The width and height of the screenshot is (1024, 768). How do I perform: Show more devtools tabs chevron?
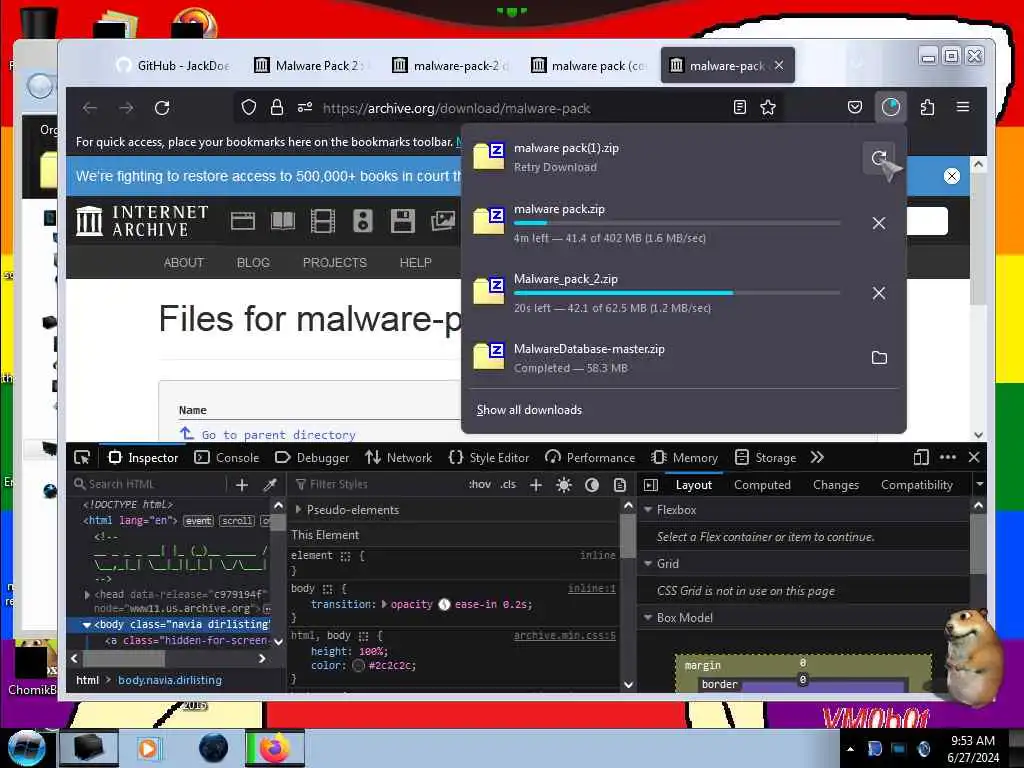pyautogui.click(x=817, y=457)
